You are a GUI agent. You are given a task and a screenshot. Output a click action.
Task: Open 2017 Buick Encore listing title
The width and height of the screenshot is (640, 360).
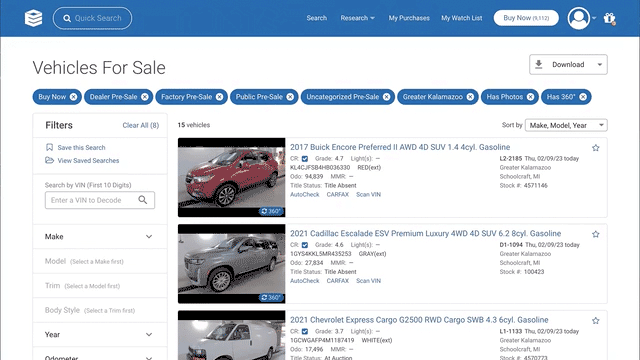coord(400,147)
